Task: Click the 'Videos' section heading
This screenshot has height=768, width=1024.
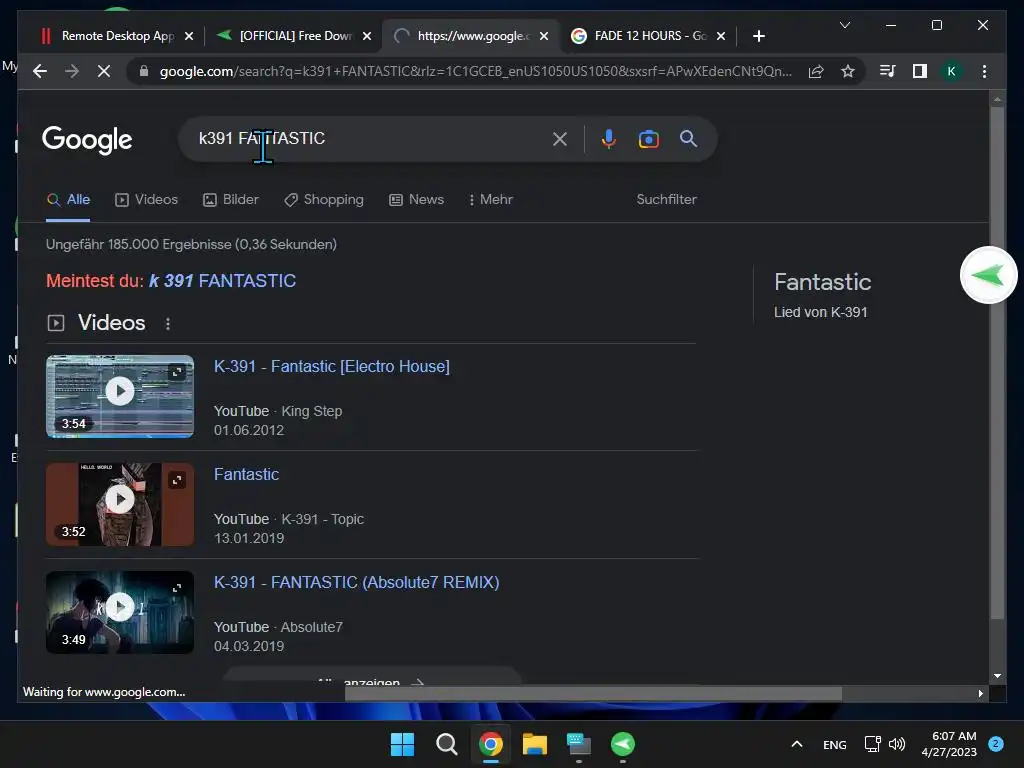Action: click(112, 323)
